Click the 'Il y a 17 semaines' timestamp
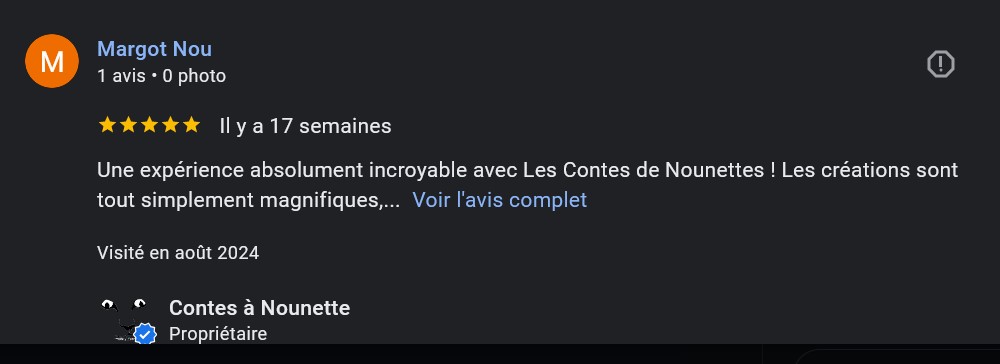Viewport: 1000px width, 364px height. click(305, 126)
